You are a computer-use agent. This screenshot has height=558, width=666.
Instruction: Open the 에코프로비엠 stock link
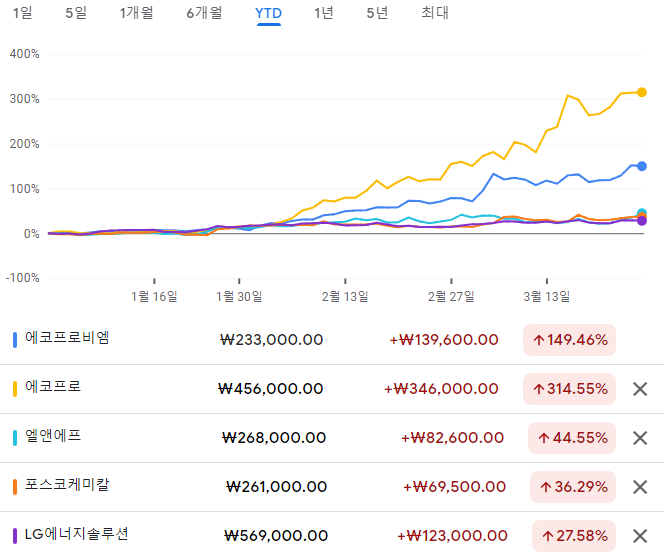pos(67,338)
